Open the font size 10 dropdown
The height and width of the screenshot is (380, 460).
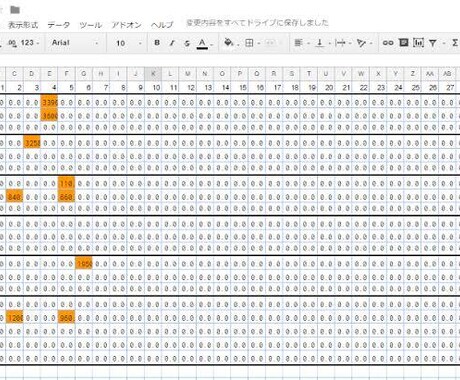(129, 43)
